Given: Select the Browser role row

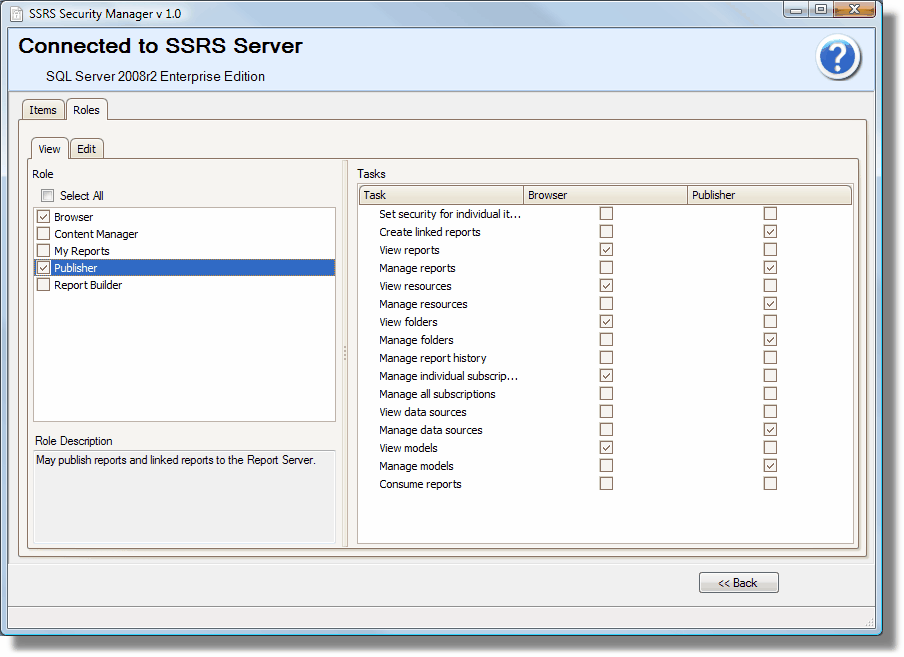Looking at the screenshot, I should (x=184, y=217).
